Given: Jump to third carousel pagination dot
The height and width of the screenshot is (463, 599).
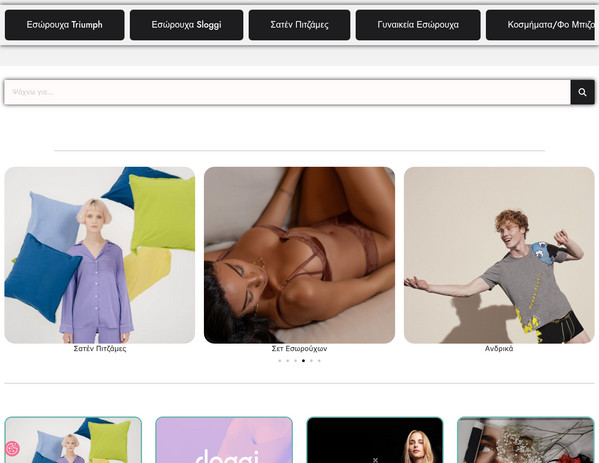Looking at the screenshot, I should pyautogui.click(x=295, y=361).
